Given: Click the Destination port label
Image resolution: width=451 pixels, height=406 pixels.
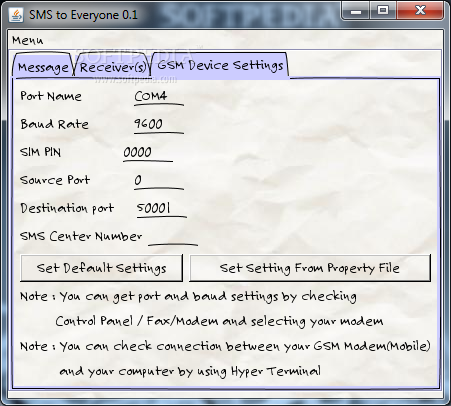Looking at the screenshot, I should click(67, 208).
